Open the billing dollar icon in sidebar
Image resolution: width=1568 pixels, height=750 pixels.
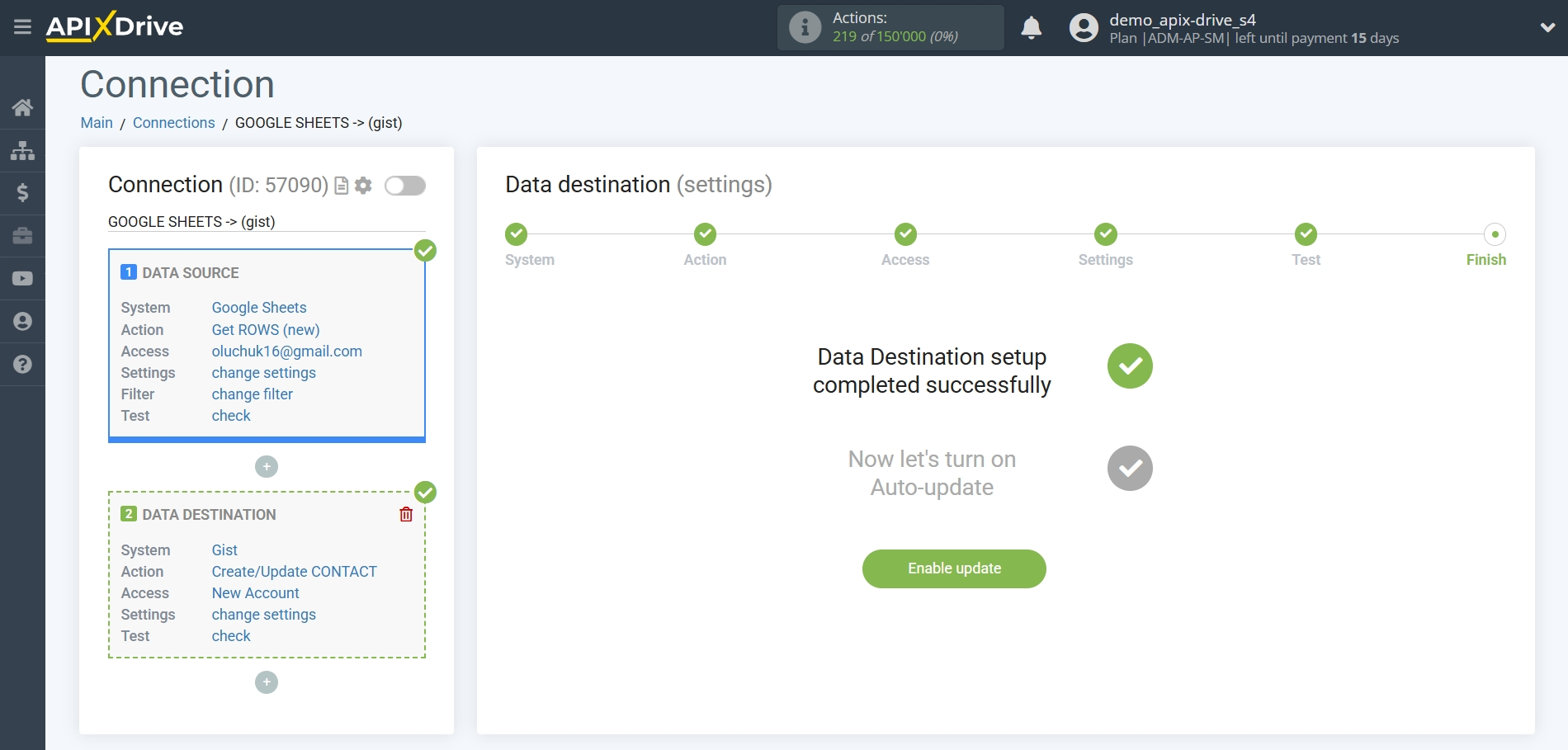click(x=22, y=193)
